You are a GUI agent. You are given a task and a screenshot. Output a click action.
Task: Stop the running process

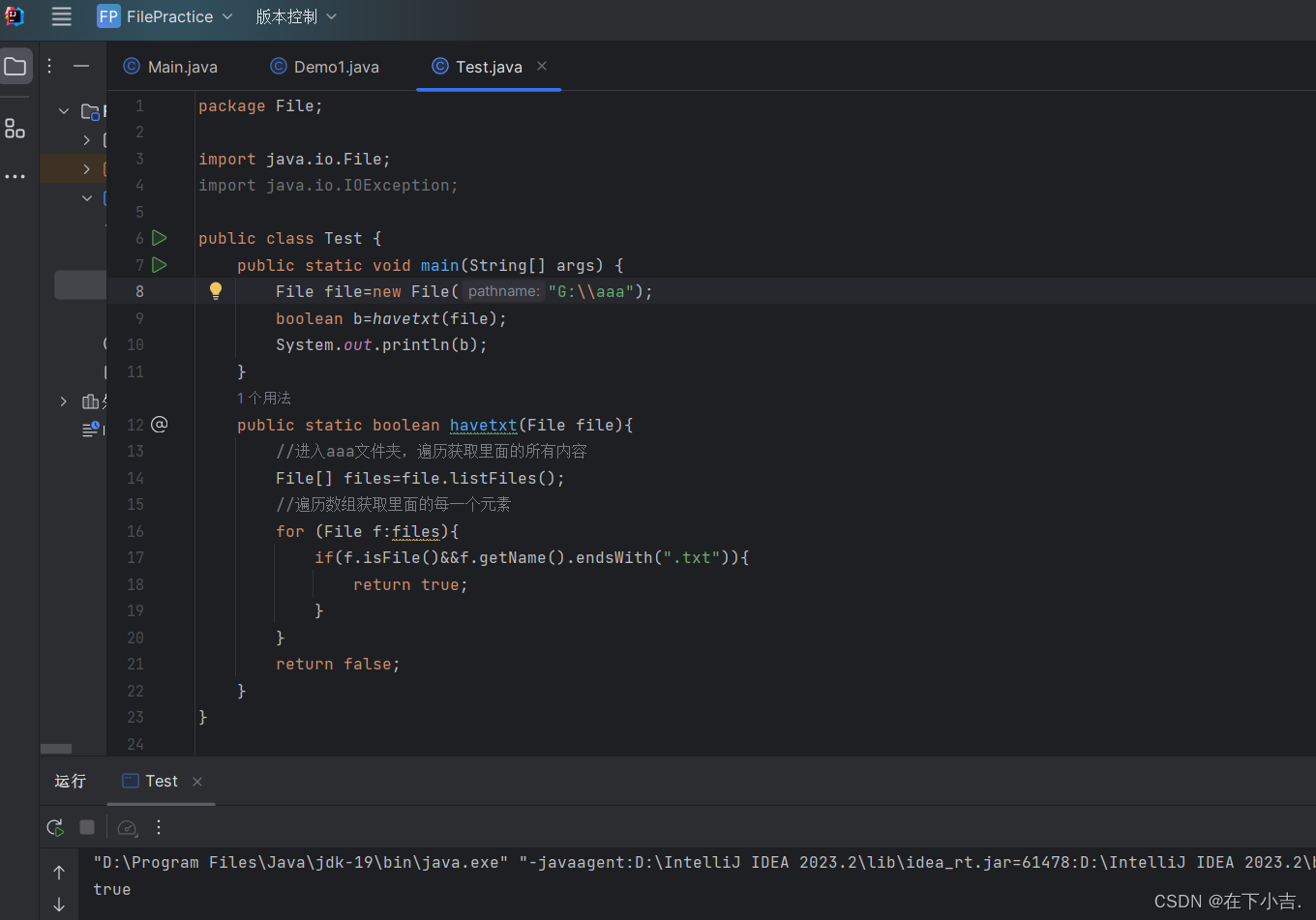(87, 827)
